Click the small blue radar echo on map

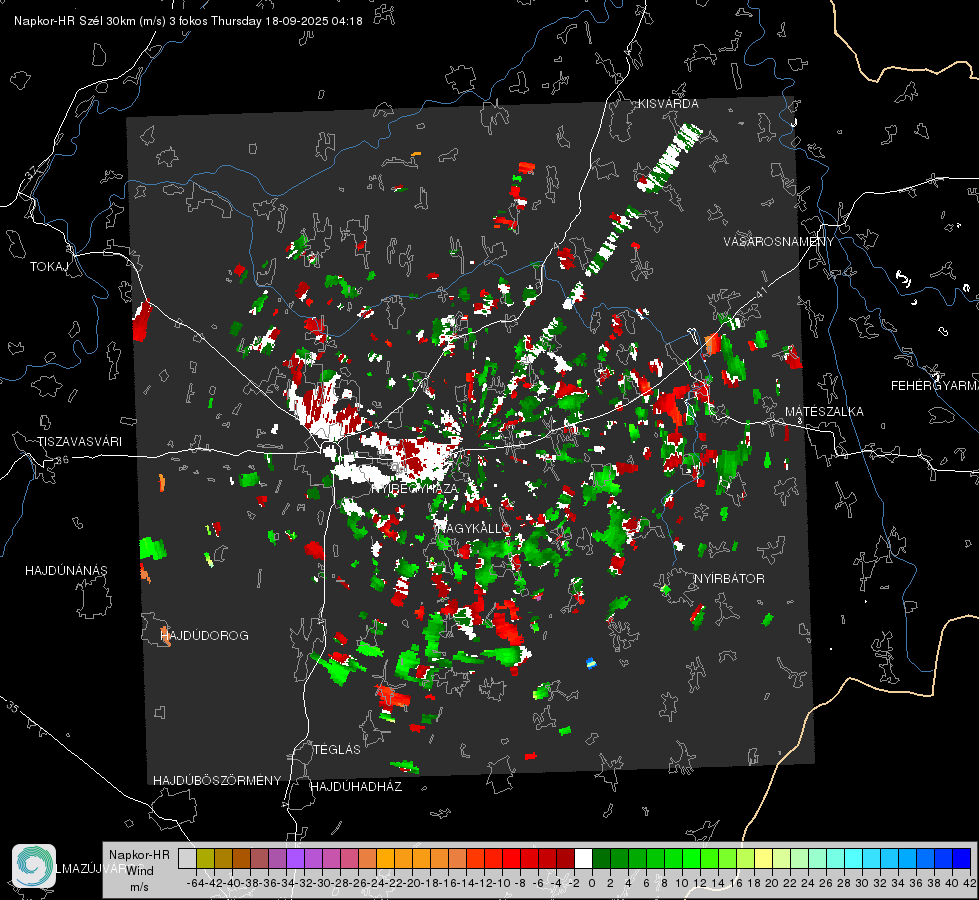(591, 662)
